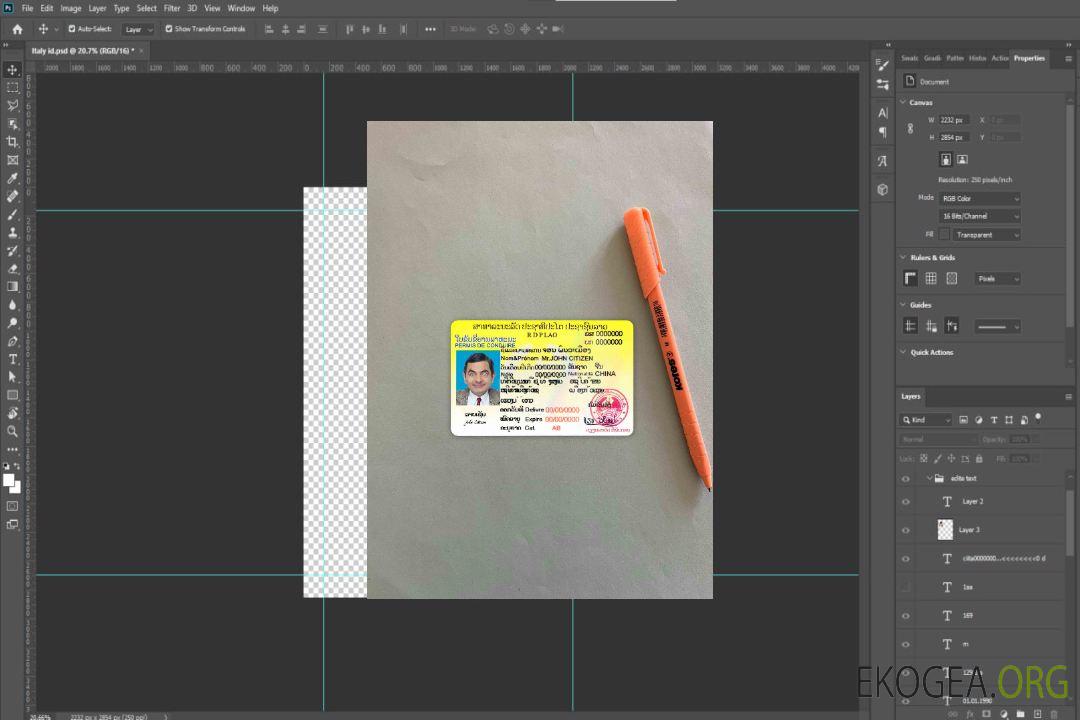Click the canvas Fill color swatch
The image size is (1080, 720).
(x=944, y=235)
